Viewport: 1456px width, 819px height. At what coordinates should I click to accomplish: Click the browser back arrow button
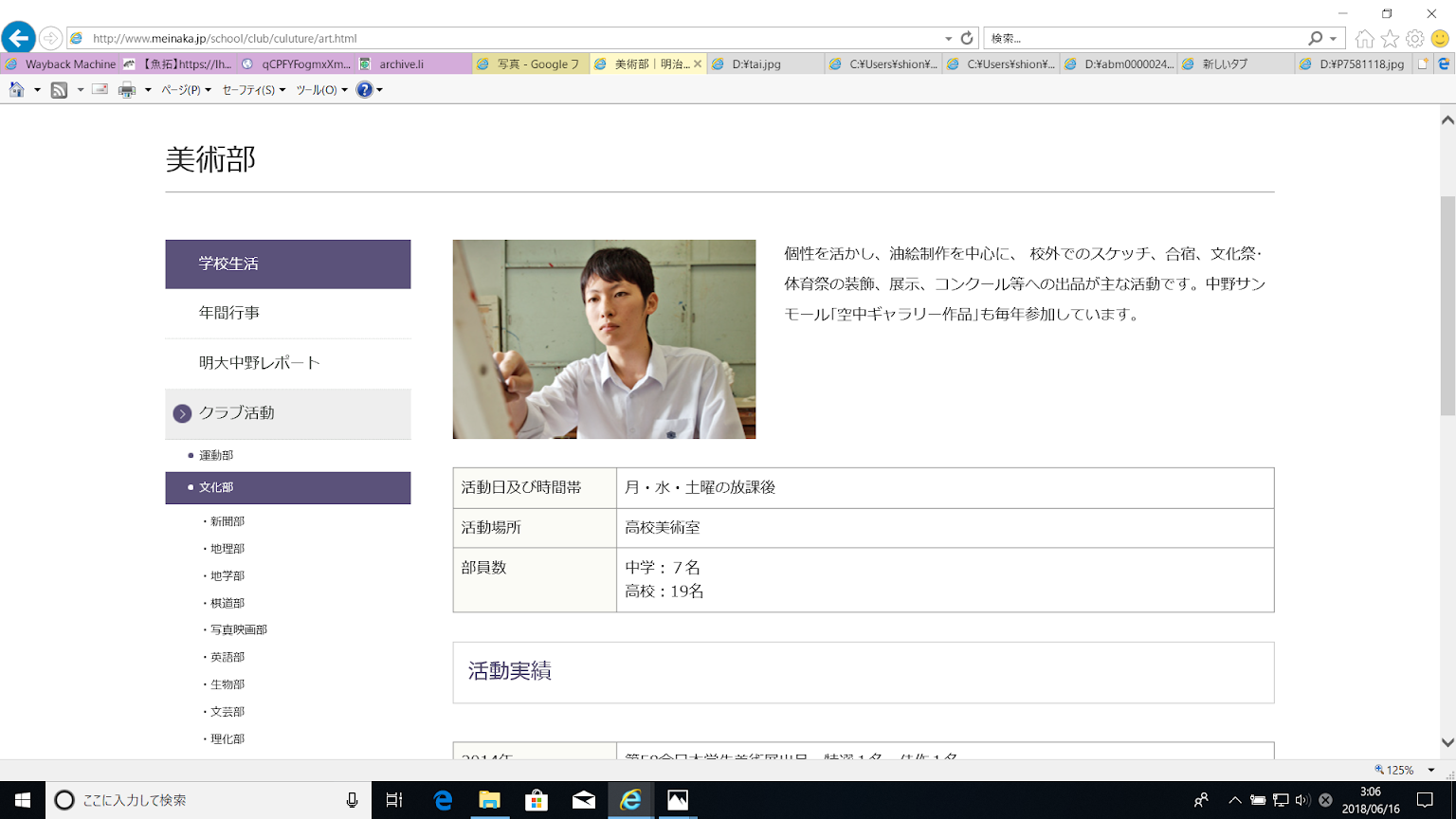(x=18, y=38)
